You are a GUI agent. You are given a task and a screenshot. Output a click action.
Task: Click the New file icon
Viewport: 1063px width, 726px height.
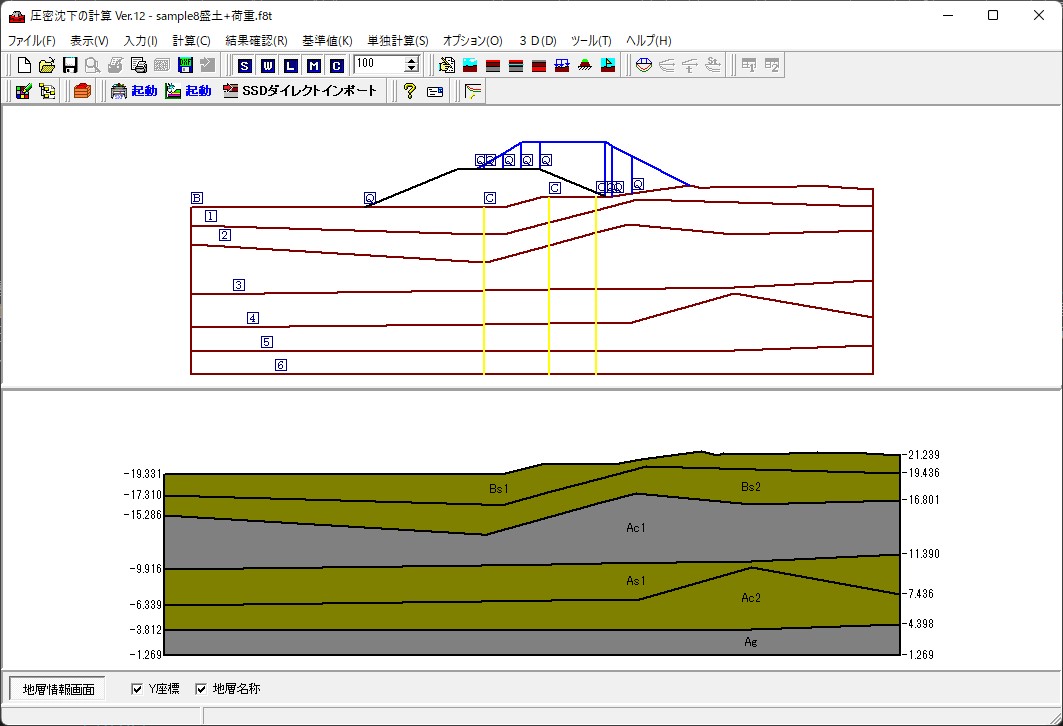[x=24, y=65]
